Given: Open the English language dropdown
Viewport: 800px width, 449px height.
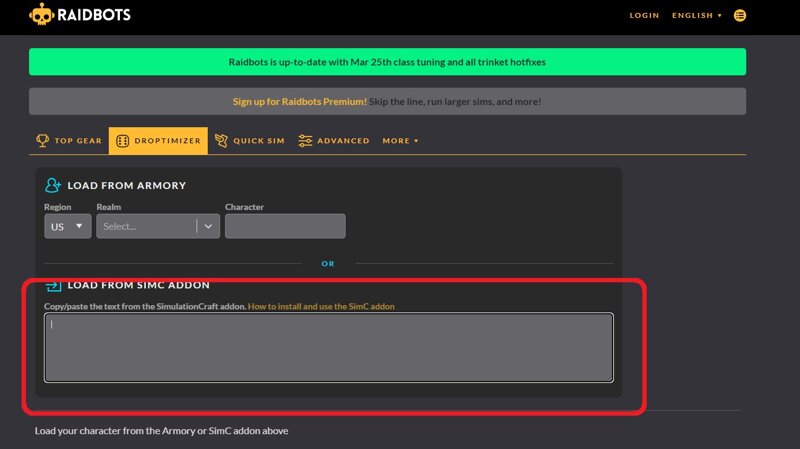Looking at the screenshot, I should tap(696, 15).
